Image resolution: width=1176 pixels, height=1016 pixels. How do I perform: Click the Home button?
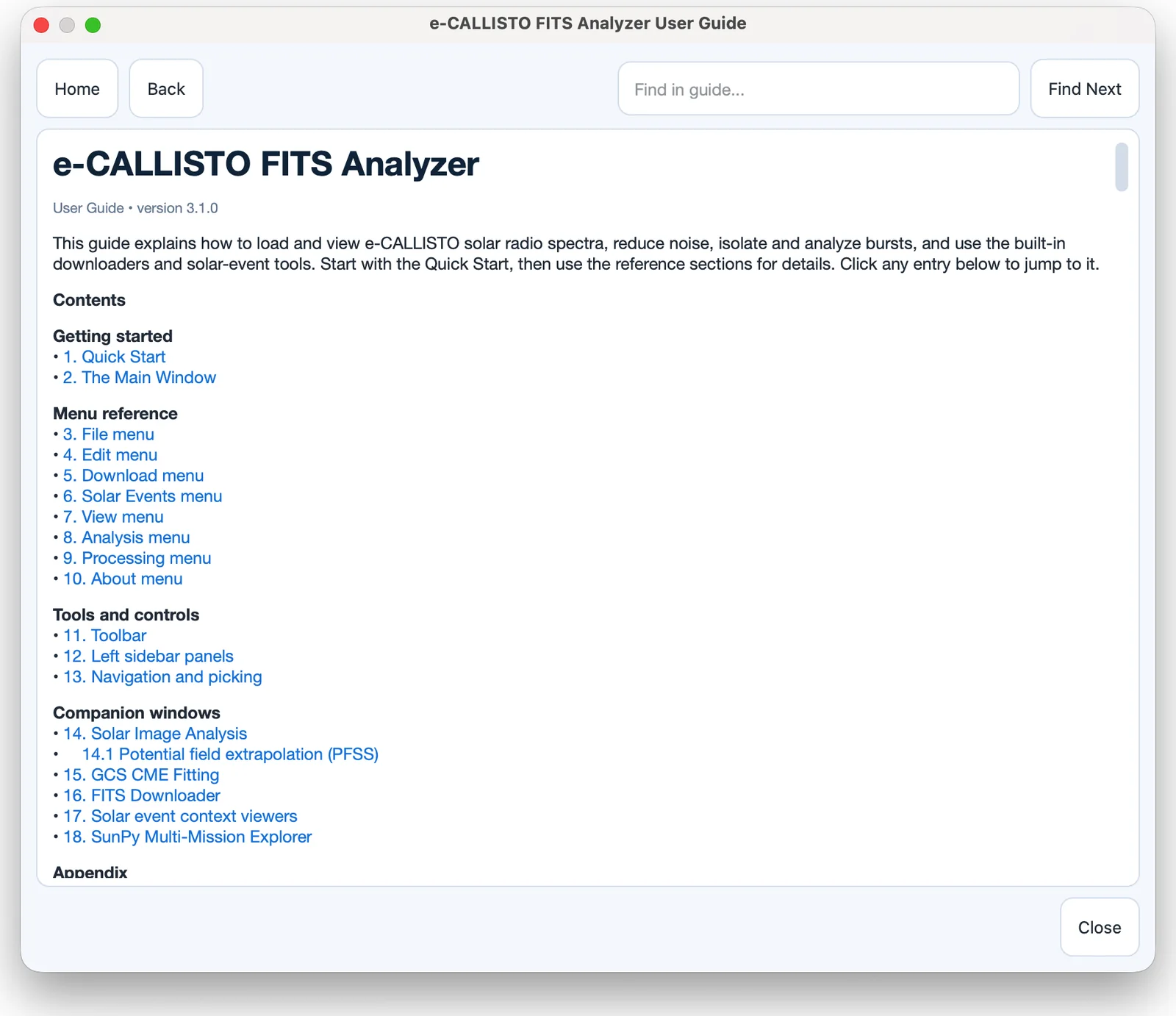pos(77,89)
